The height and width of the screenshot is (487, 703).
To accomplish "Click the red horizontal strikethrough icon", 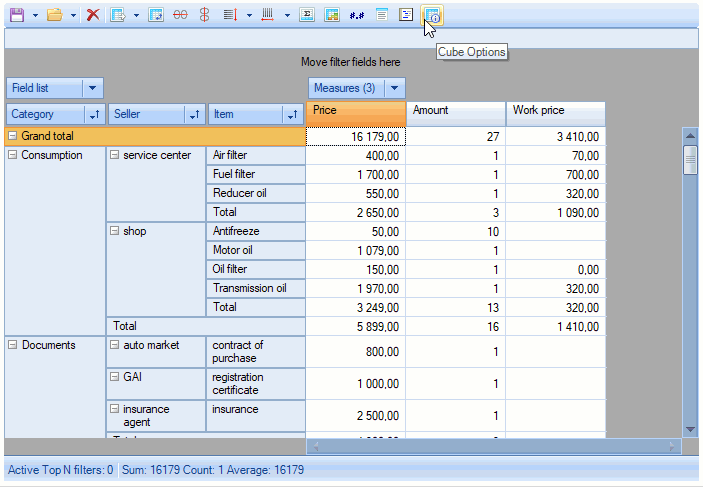I will pos(180,15).
